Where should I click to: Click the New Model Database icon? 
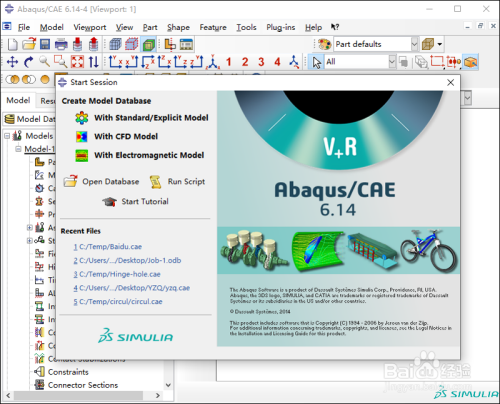[x=13, y=44]
